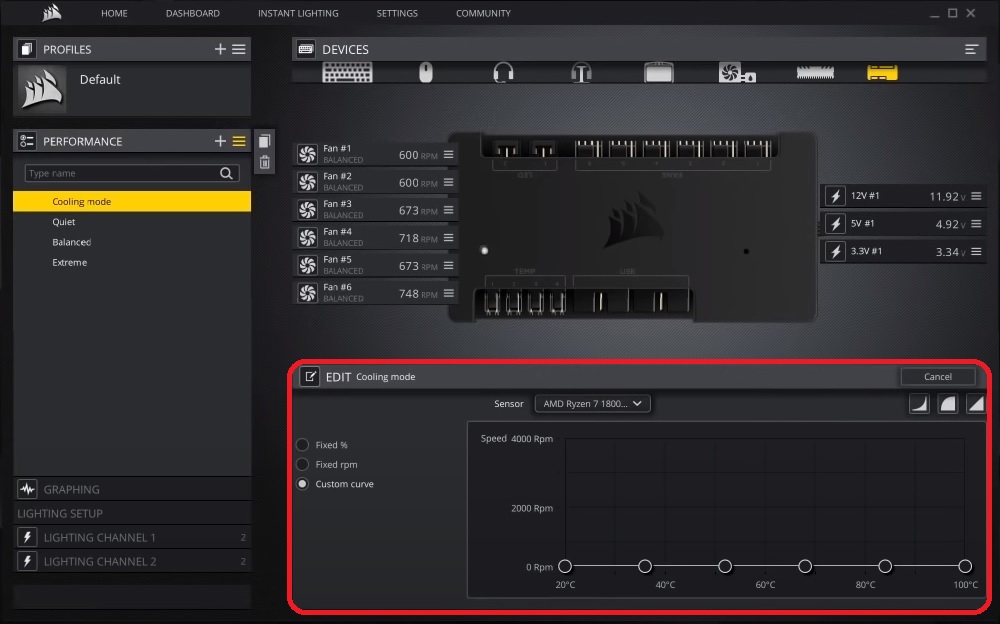The height and width of the screenshot is (624, 1000).
Task: Open the keyboard device icon
Action: coord(347,72)
